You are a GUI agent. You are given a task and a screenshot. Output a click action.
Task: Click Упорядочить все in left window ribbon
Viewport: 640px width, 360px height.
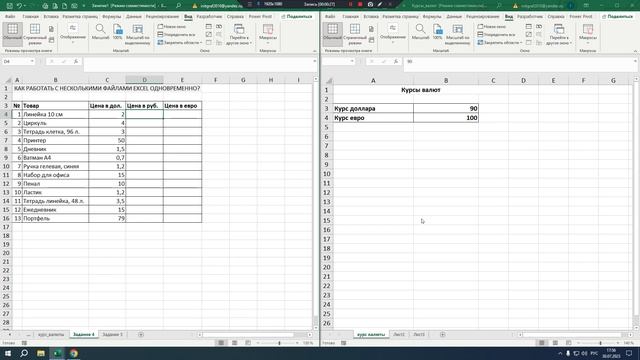click(x=176, y=34)
